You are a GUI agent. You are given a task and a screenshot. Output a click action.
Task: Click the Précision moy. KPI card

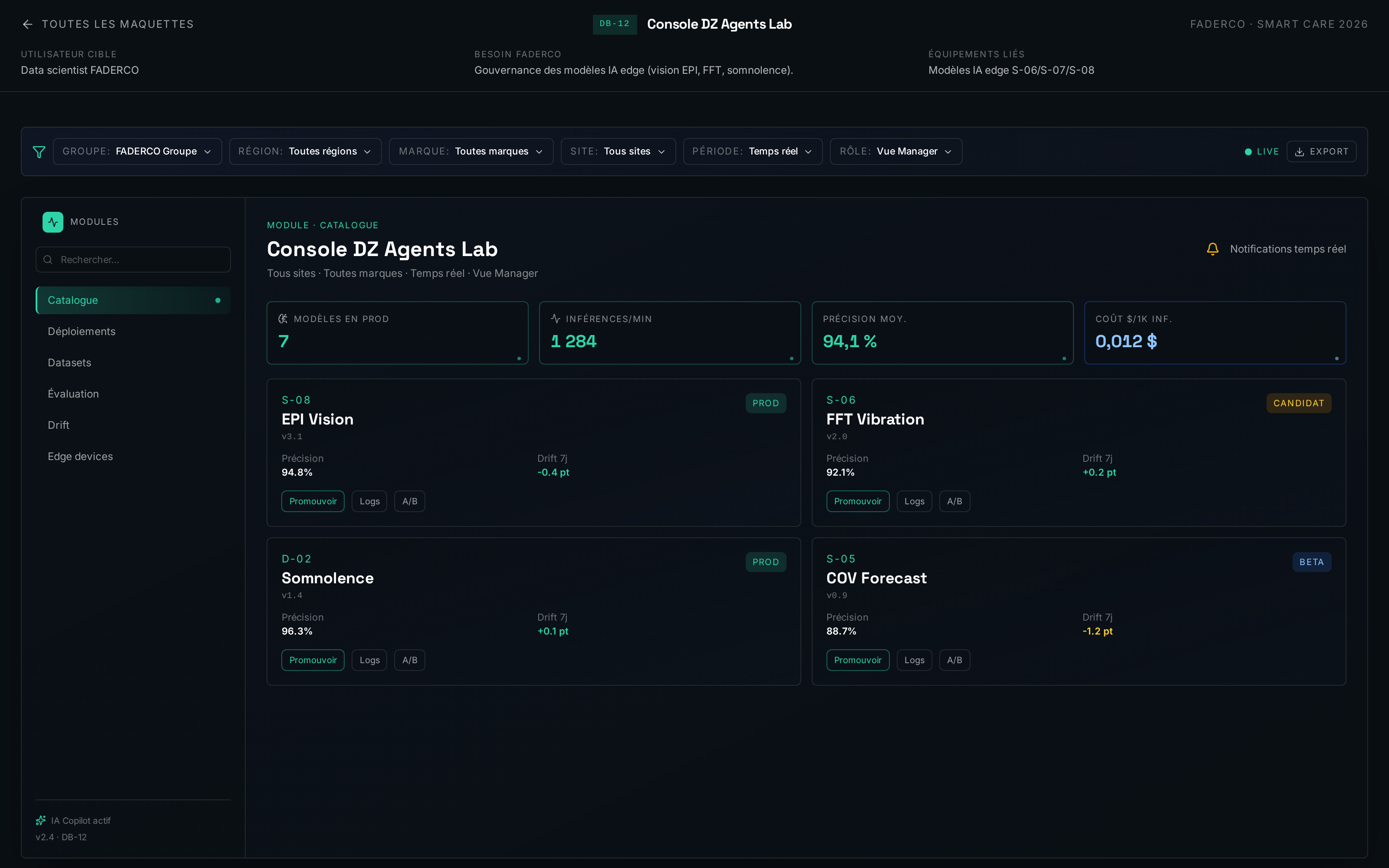coord(942,333)
